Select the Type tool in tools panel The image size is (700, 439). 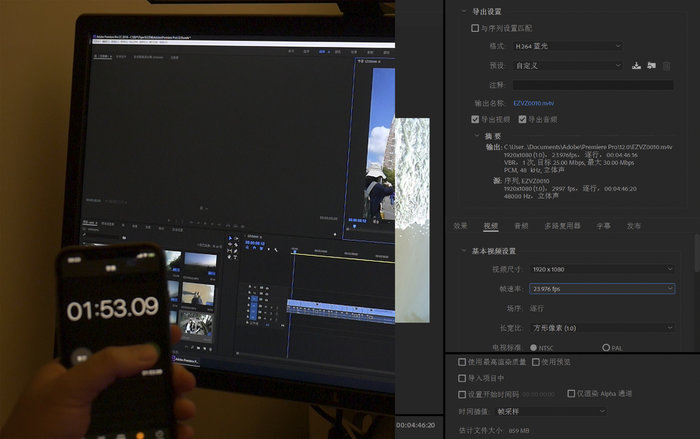pyautogui.click(x=236, y=257)
